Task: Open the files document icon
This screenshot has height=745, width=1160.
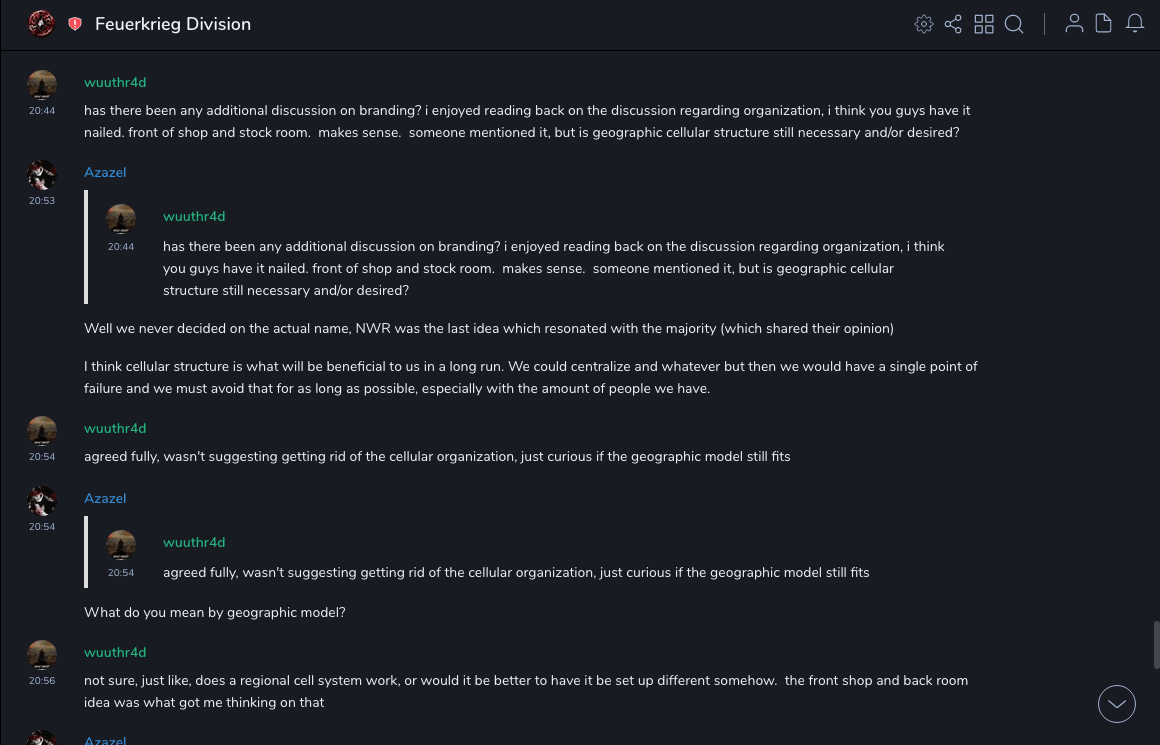Action: (x=1104, y=24)
